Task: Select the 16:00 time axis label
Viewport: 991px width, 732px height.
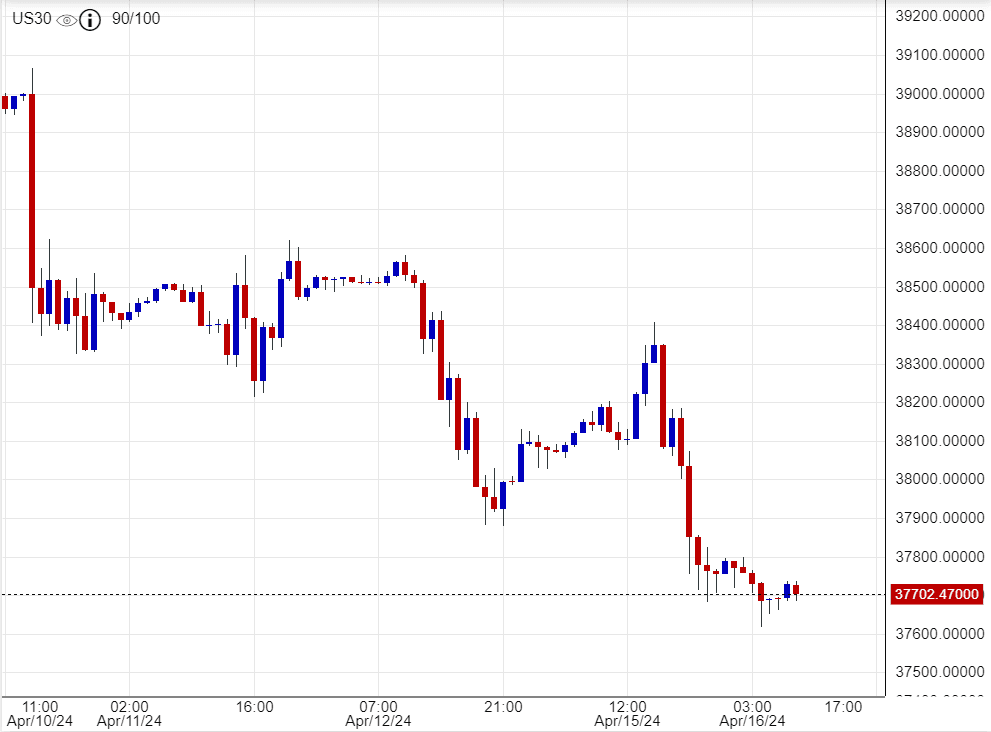Action: (x=255, y=706)
